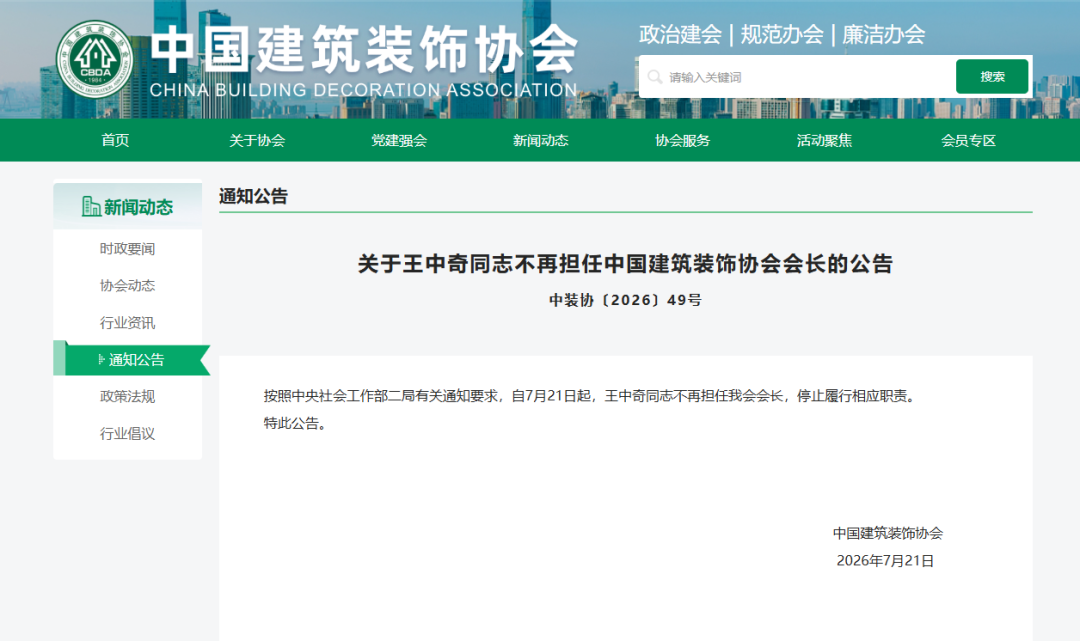Open the 会员专区 menu
Image resolution: width=1080 pixels, height=641 pixels.
[968, 140]
